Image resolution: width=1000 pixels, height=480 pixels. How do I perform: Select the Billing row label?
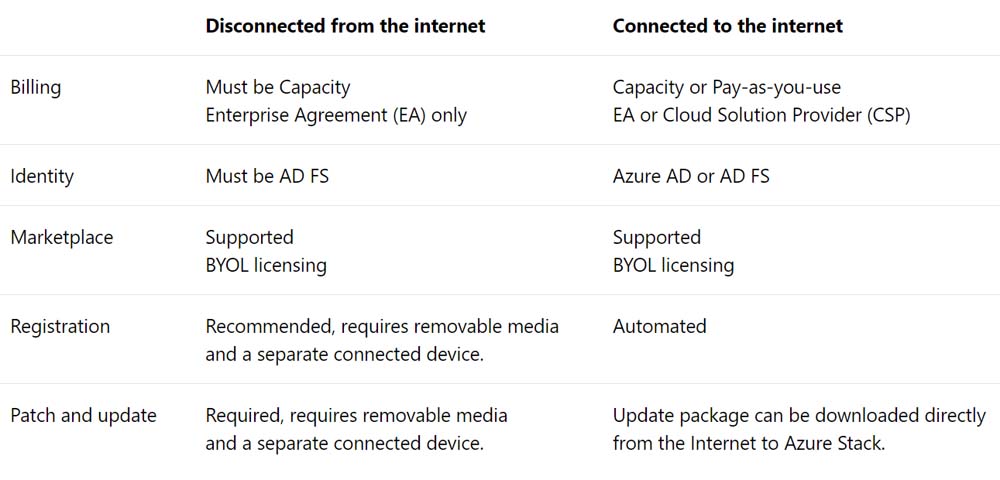[x=36, y=87]
